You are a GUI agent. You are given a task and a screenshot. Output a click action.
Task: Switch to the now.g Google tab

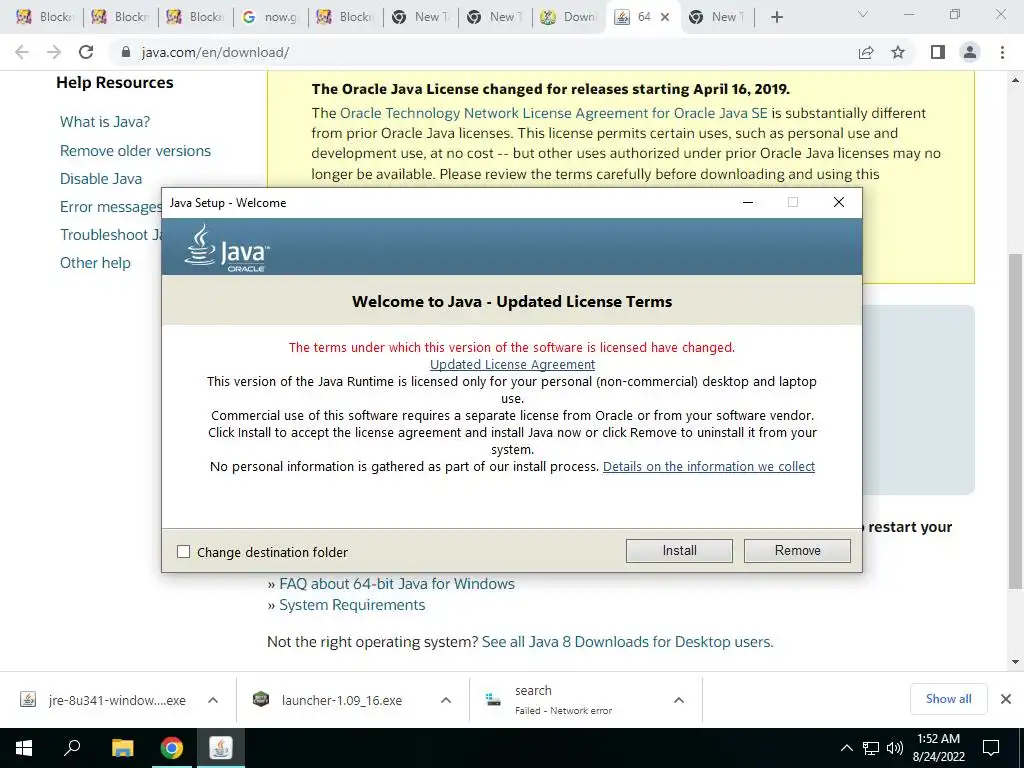[x=270, y=17]
